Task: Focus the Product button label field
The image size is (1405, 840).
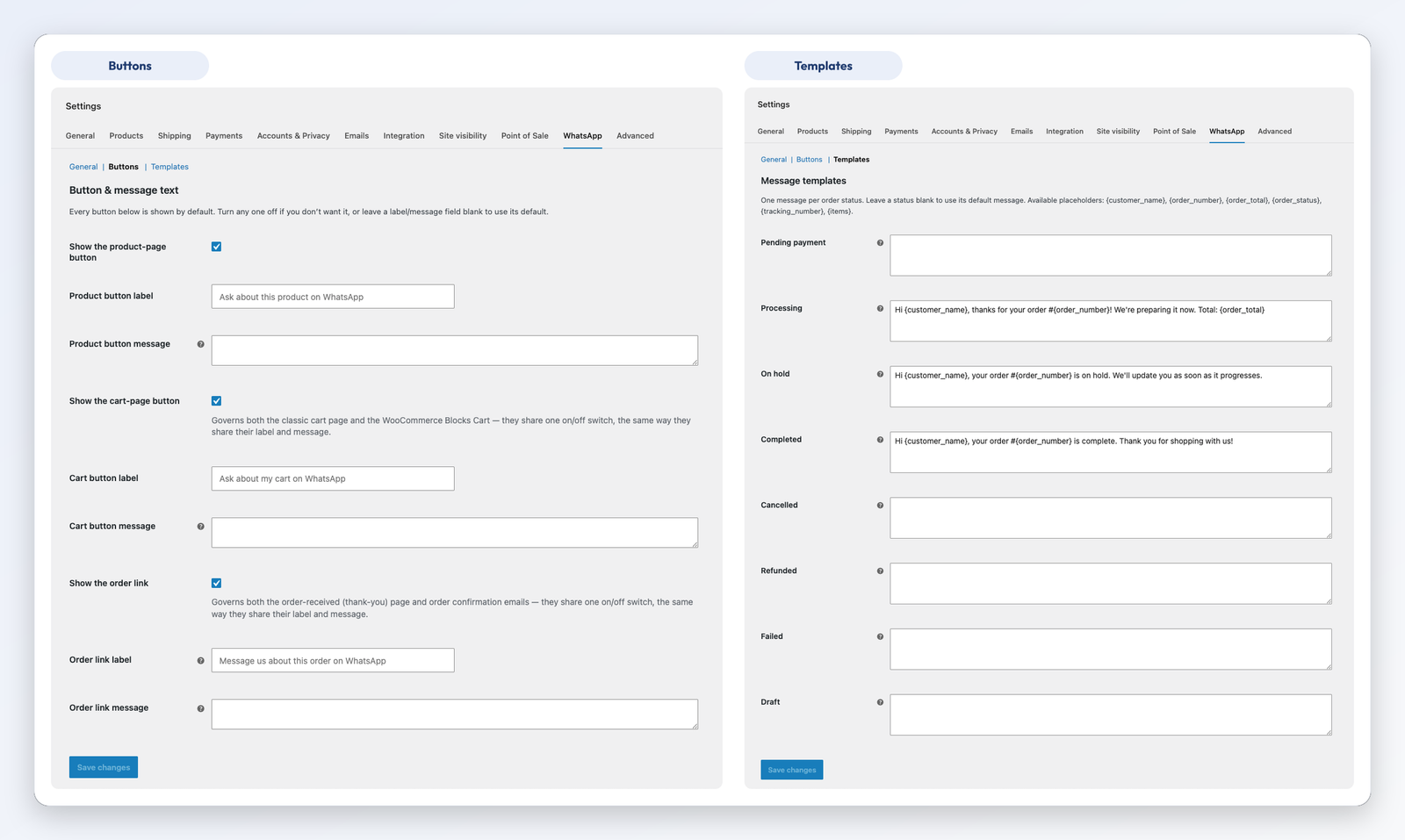Action: coord(333,297)
